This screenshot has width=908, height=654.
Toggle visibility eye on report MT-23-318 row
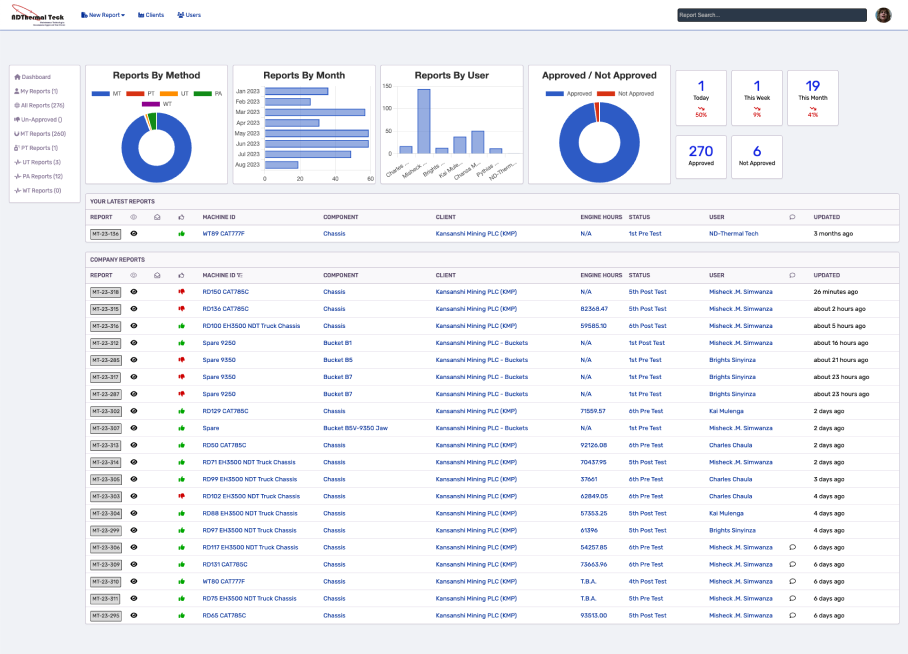[x=132, y=291]
